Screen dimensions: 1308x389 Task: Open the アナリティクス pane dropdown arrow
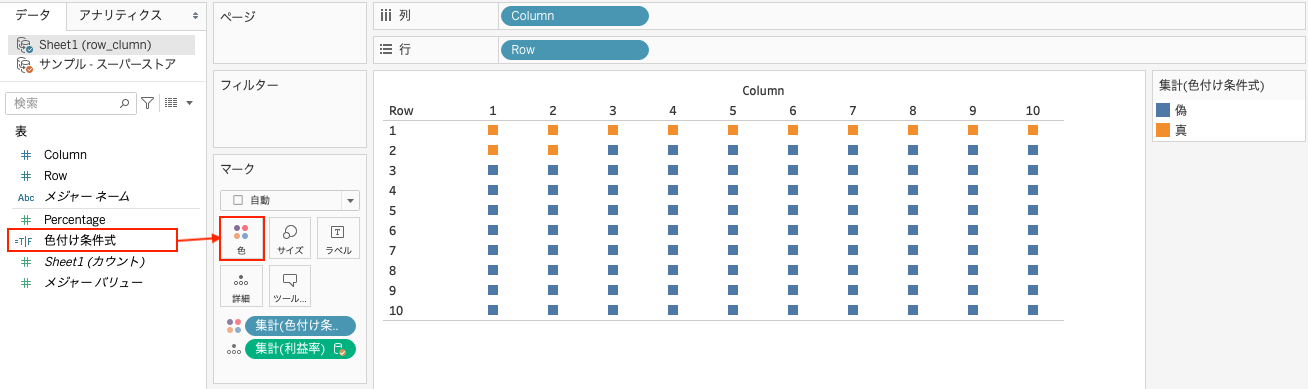pyautogui.click(x=195, y=16)
